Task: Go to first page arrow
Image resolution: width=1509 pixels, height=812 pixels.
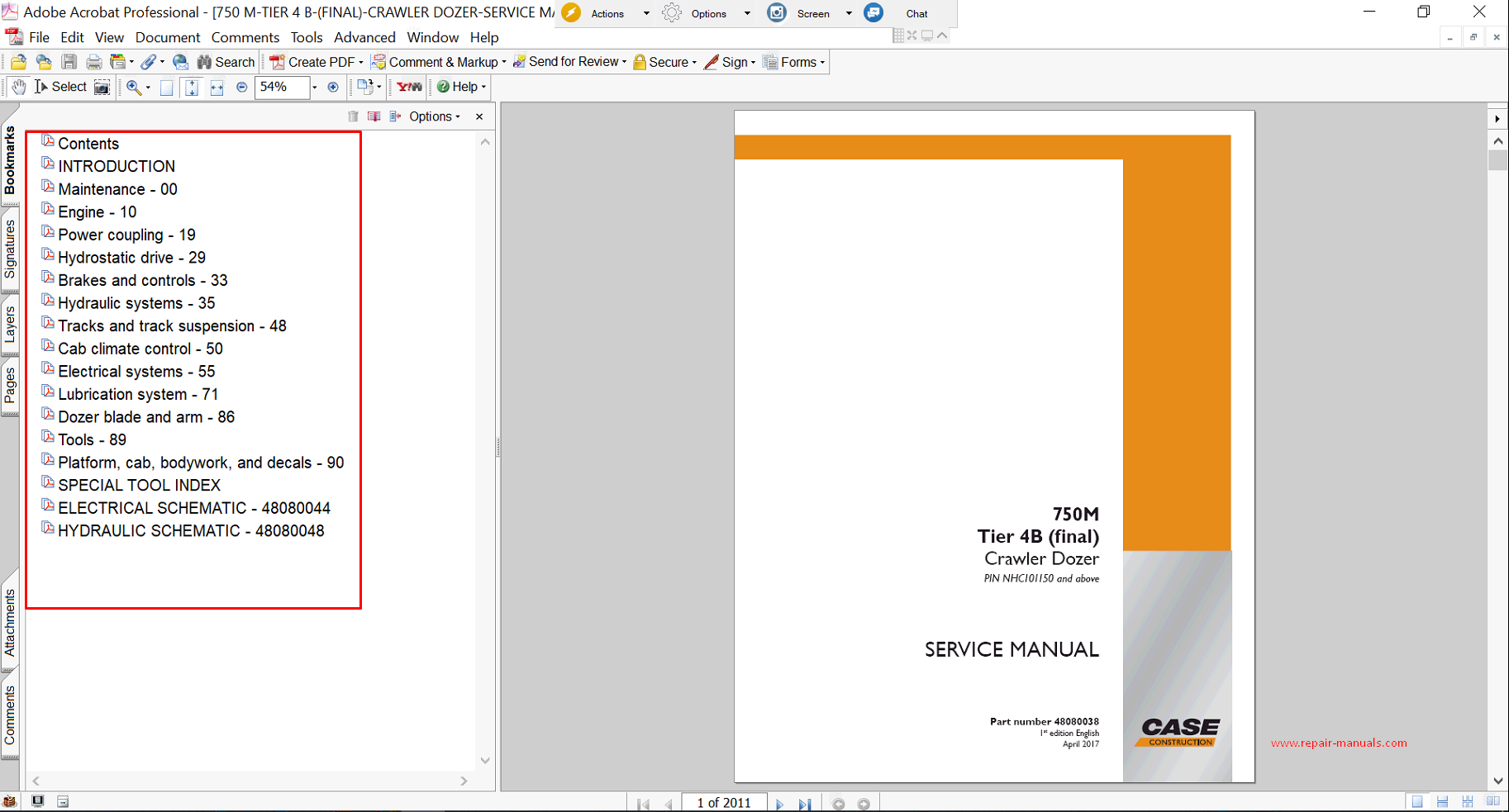Action: pos(644,804)
